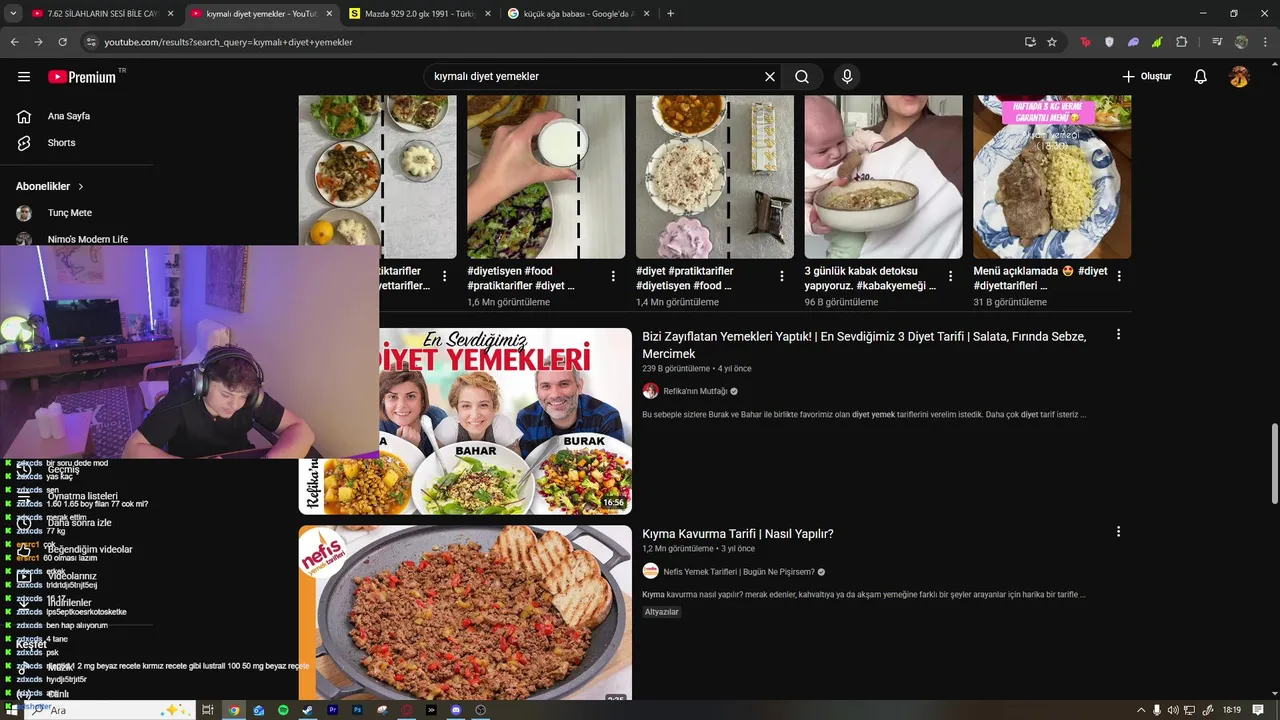Open Steam from the taskbar

pos(307,710)
